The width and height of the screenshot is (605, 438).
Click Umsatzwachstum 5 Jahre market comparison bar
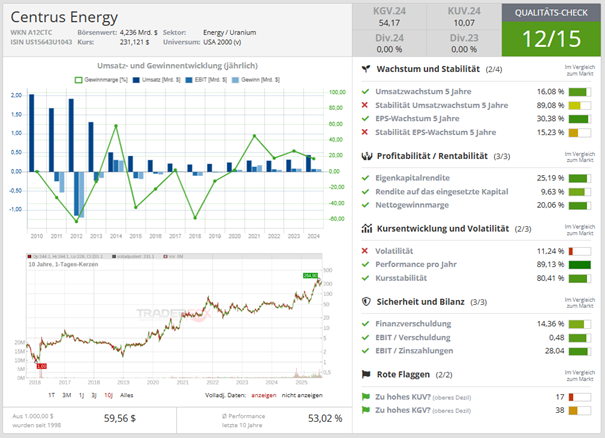(x=580, y=92)
